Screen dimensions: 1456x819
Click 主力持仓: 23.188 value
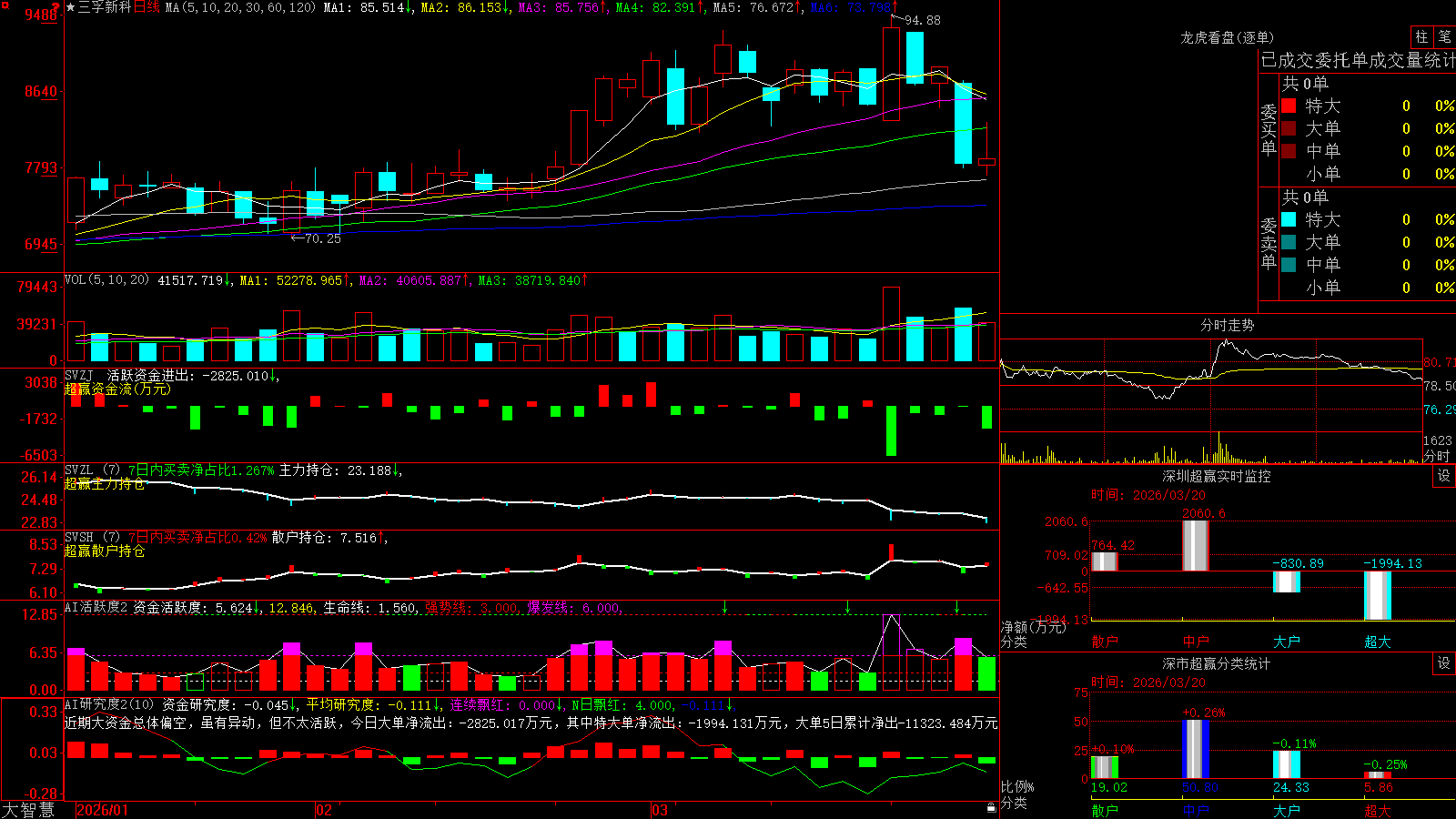335,470
